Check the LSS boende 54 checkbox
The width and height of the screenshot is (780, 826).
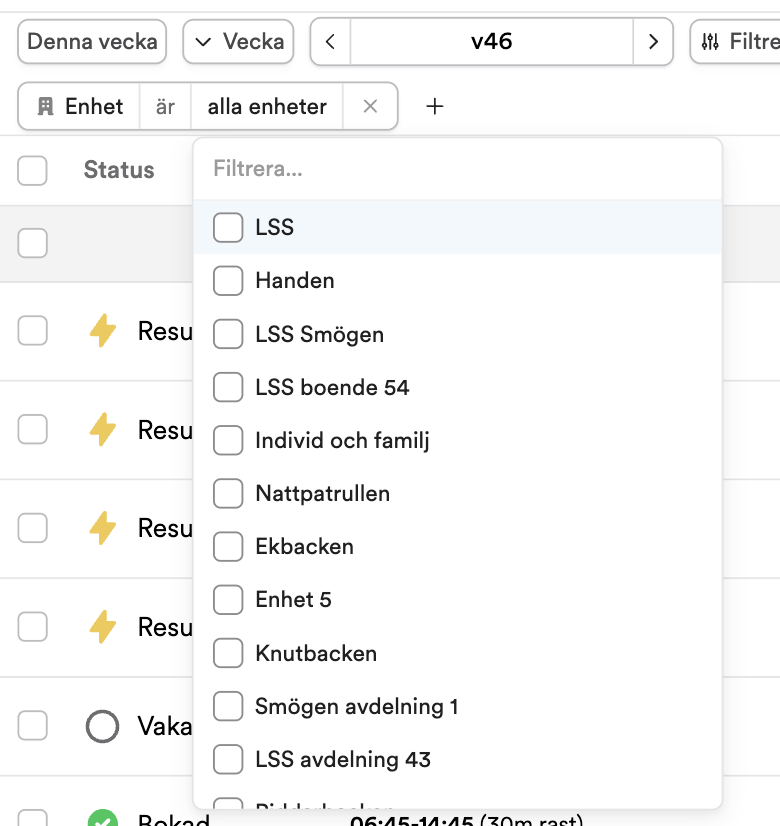pos(228,387)
